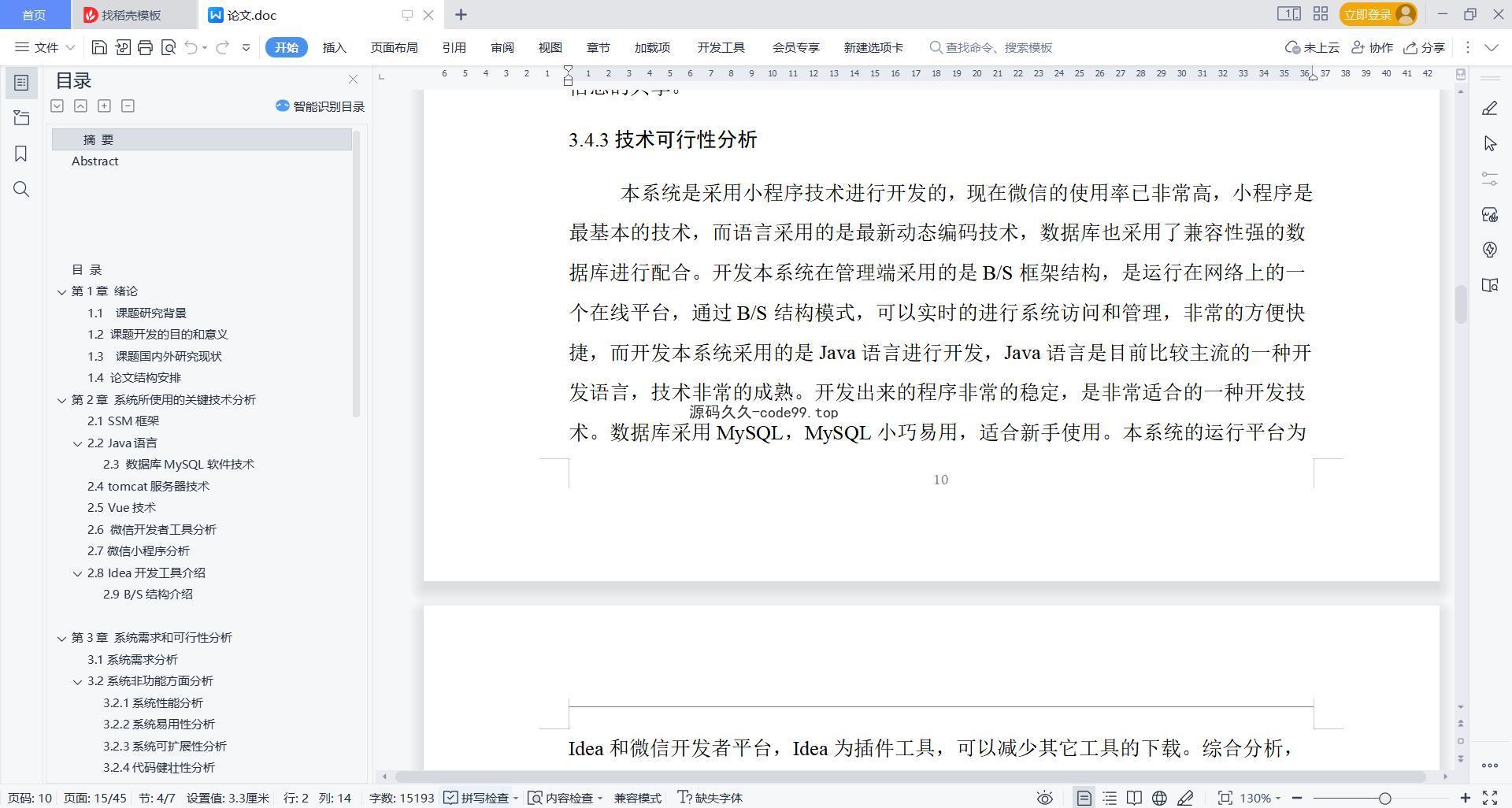Click the zoom slider handle
The height and width of the screenshot is (808, 1512).
pyautogui.click(x=1384, y=798)
